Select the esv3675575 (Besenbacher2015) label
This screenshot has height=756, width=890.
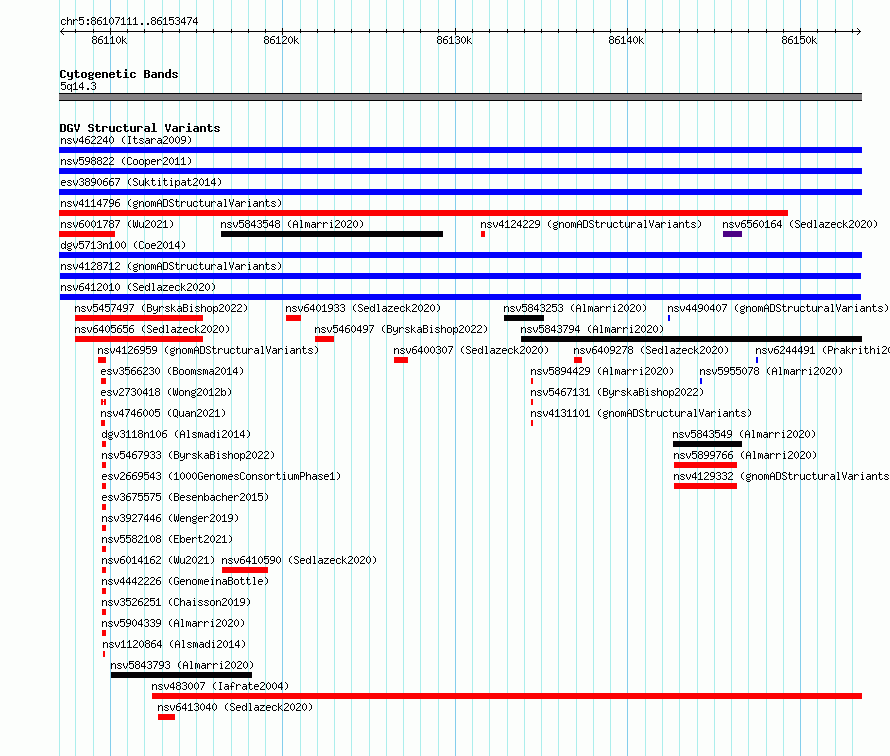[185, 497]
